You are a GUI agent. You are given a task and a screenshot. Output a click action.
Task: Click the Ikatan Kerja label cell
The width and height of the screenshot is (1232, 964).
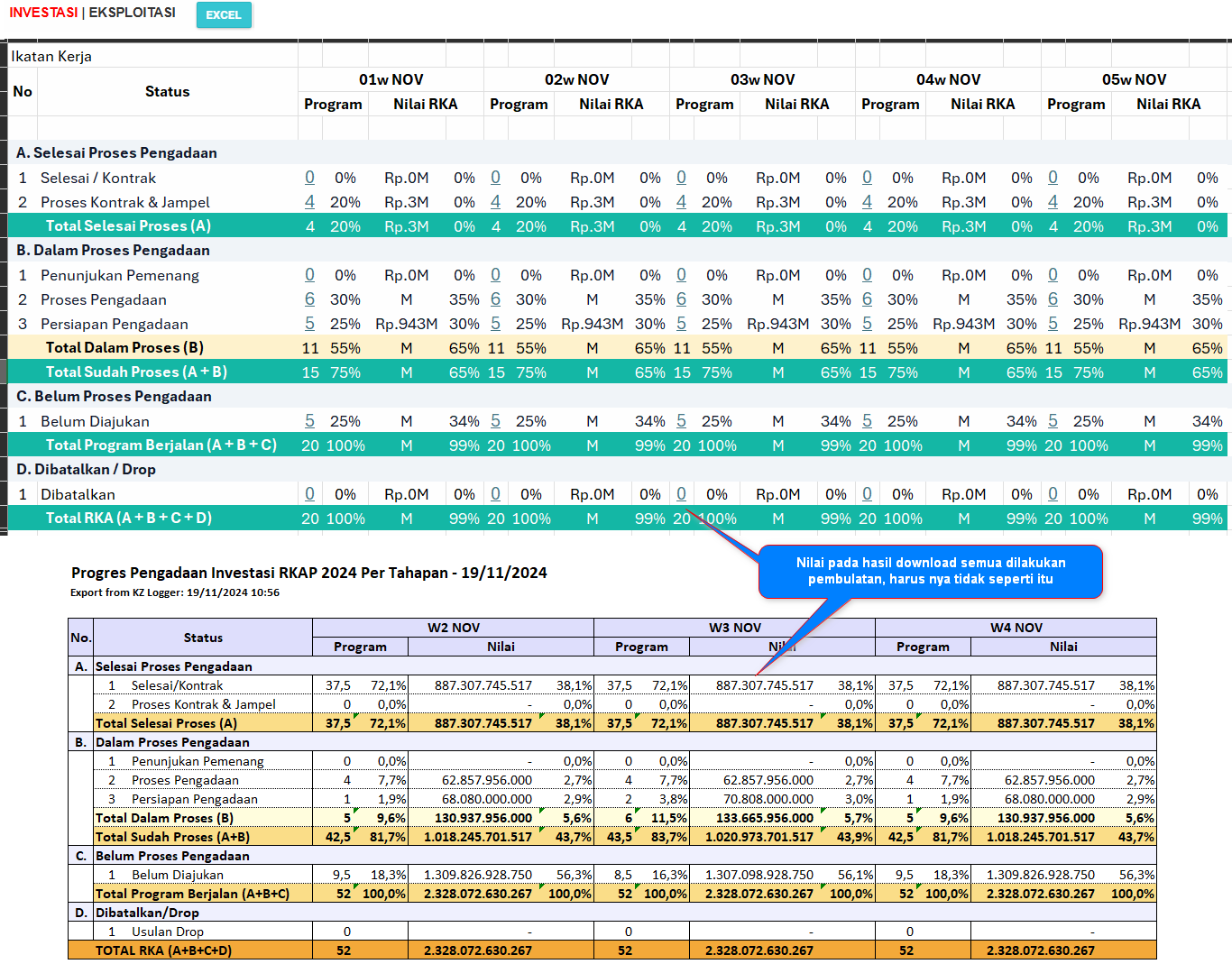tap(51, 56)
